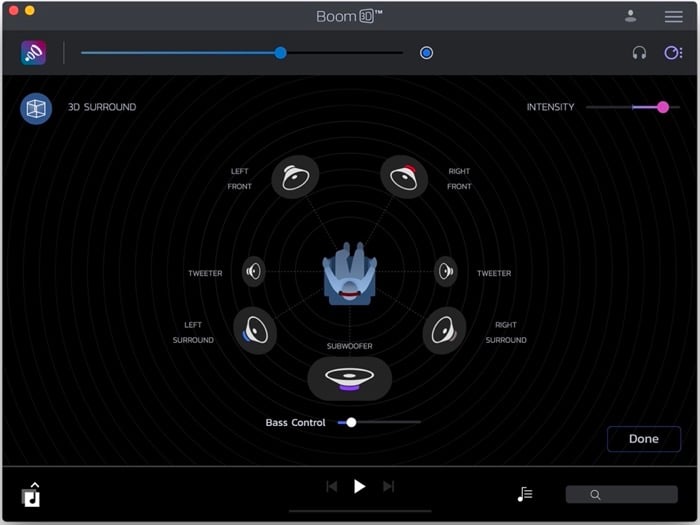Open the output device selector icon

673,53
